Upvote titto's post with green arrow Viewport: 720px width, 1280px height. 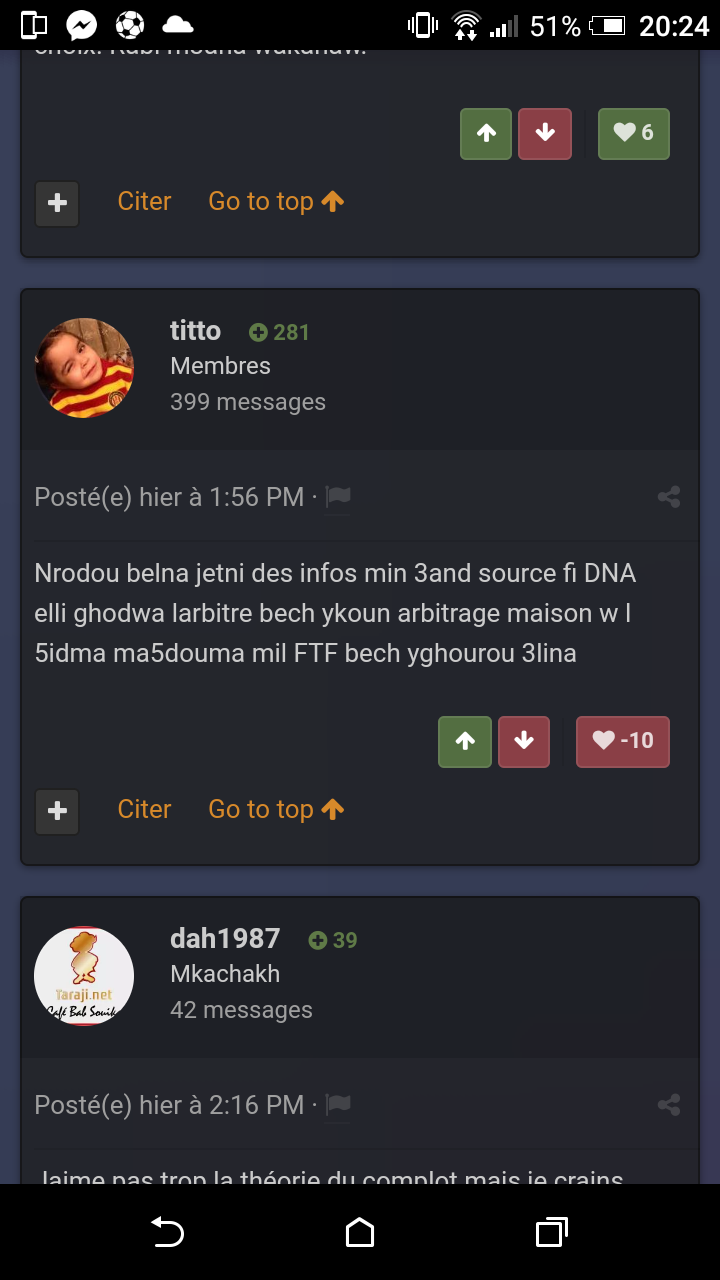(465, 742)
